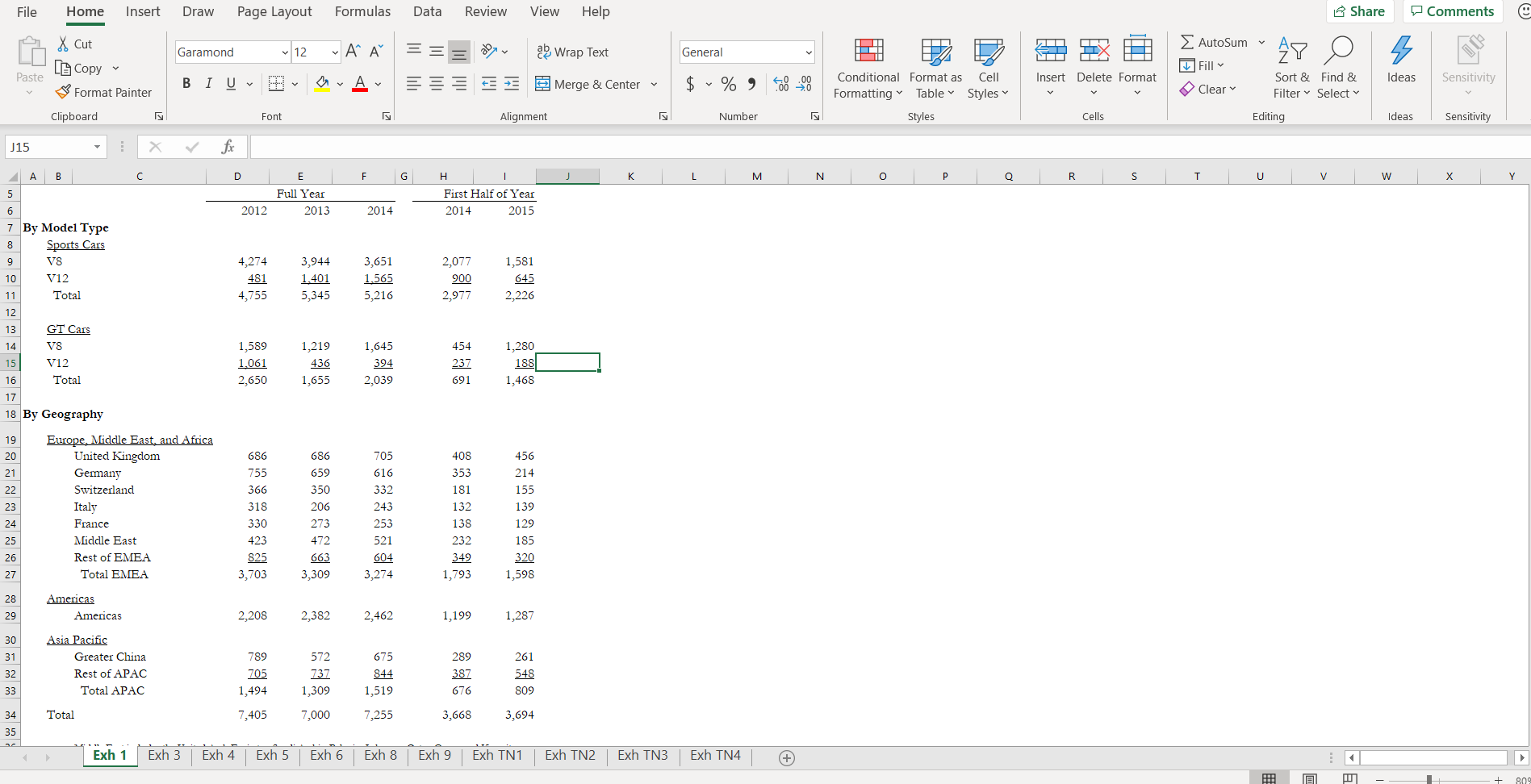Image resolution: width=1531 pixels, height=784 pixels.
Task: Switch to the Exh 3 sheet
Action: tap(164, 755)
